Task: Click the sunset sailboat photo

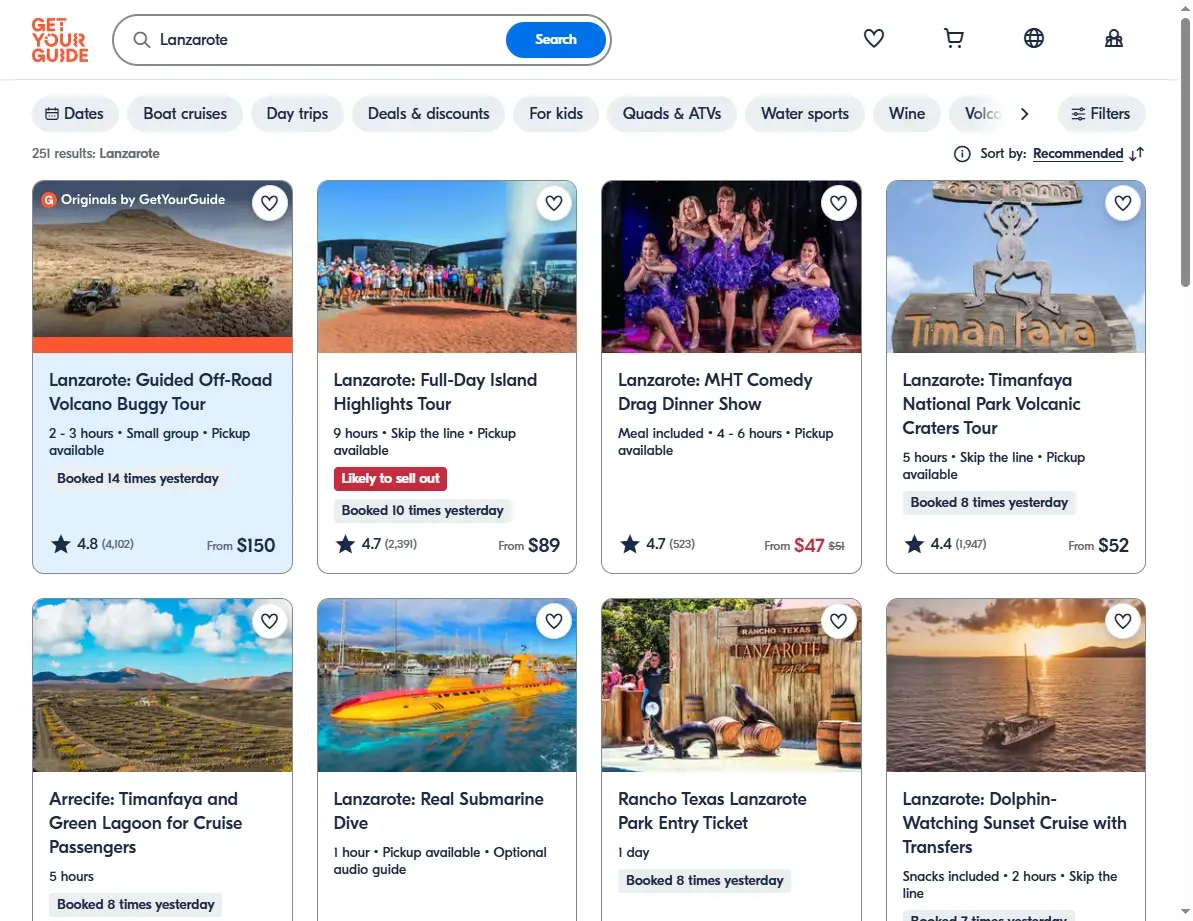Action: [1016, 685]
